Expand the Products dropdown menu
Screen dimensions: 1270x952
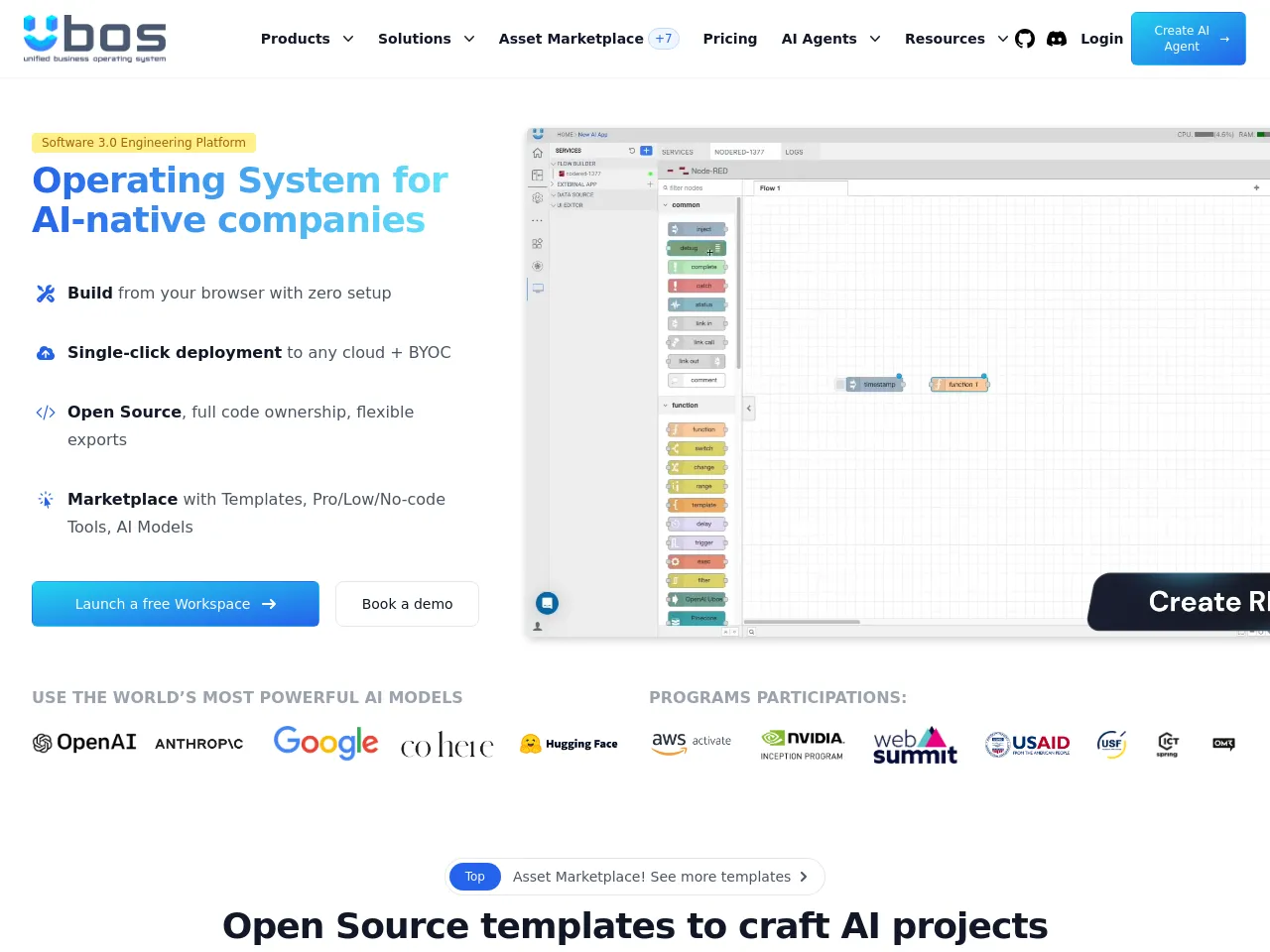[x=307, y=39]
